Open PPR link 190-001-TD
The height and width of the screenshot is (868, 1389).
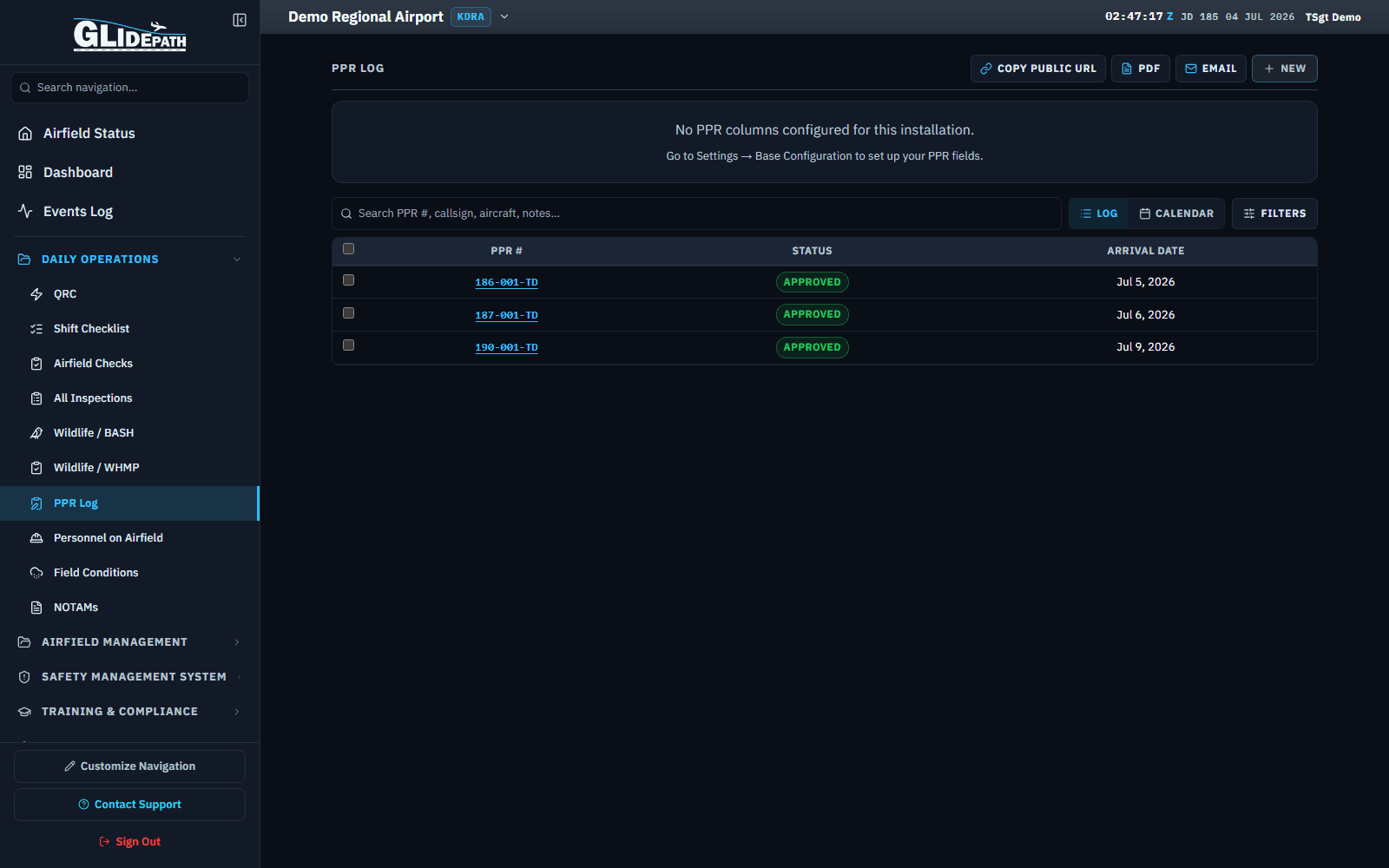(506, 347)
